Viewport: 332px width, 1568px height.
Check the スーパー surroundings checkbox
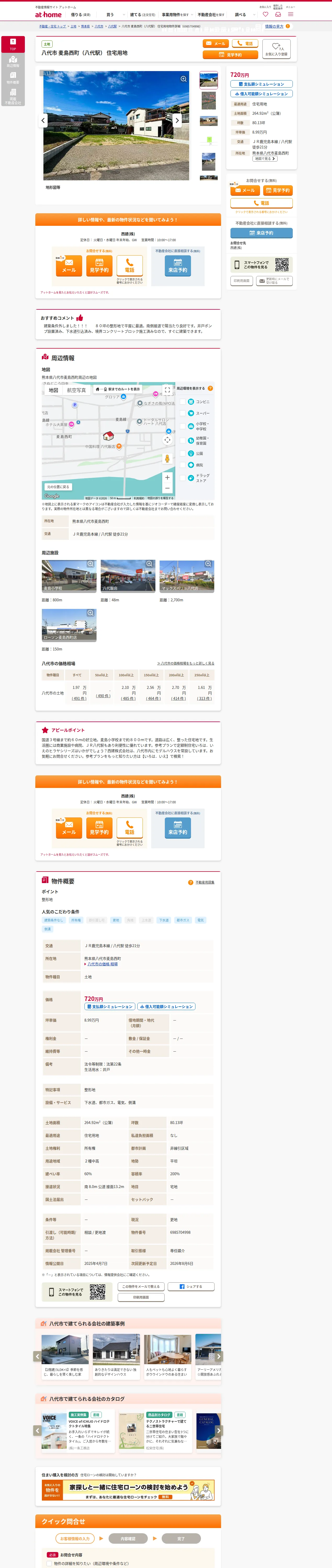click(x=183, y=413)
